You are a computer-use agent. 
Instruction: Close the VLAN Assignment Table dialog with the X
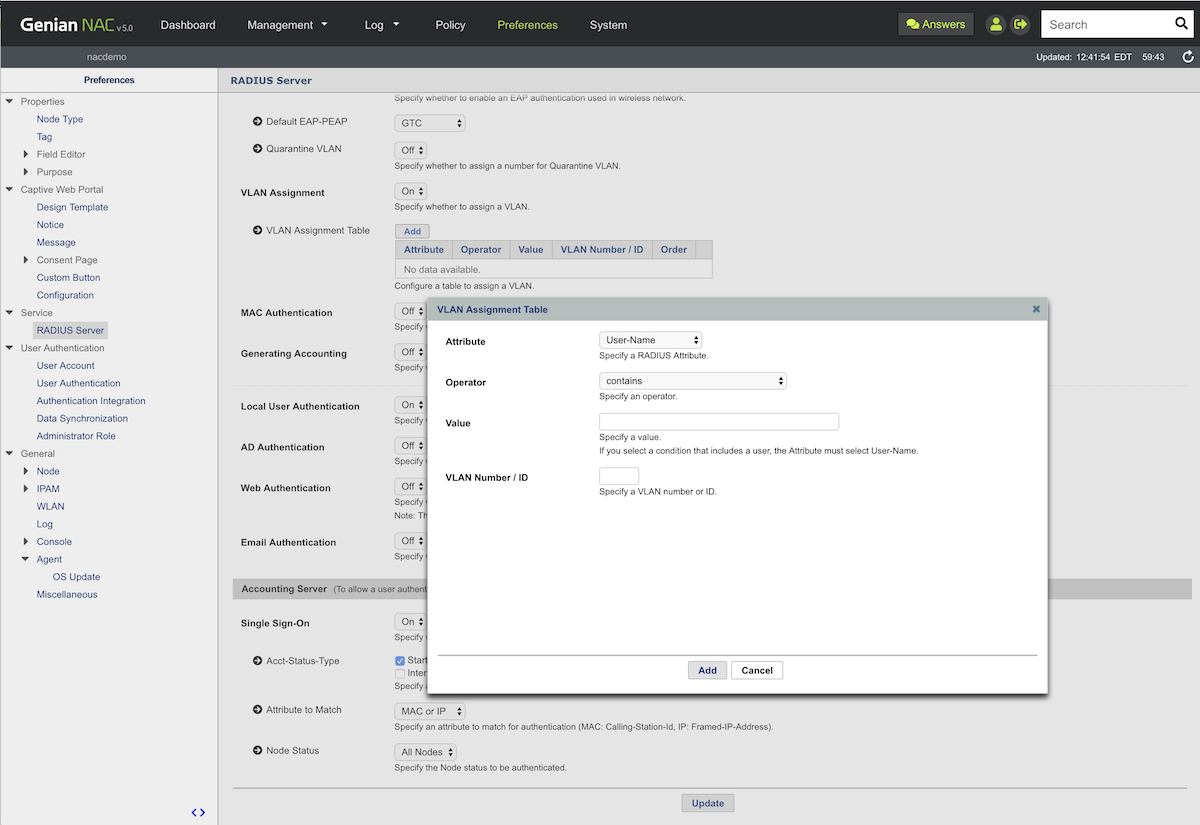pos(1035,309)
